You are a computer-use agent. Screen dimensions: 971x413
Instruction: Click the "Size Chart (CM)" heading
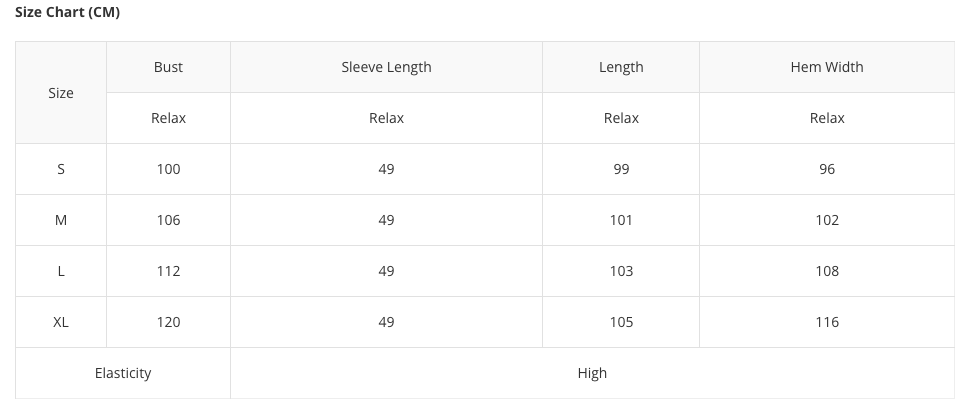click(x=67, y=12)
